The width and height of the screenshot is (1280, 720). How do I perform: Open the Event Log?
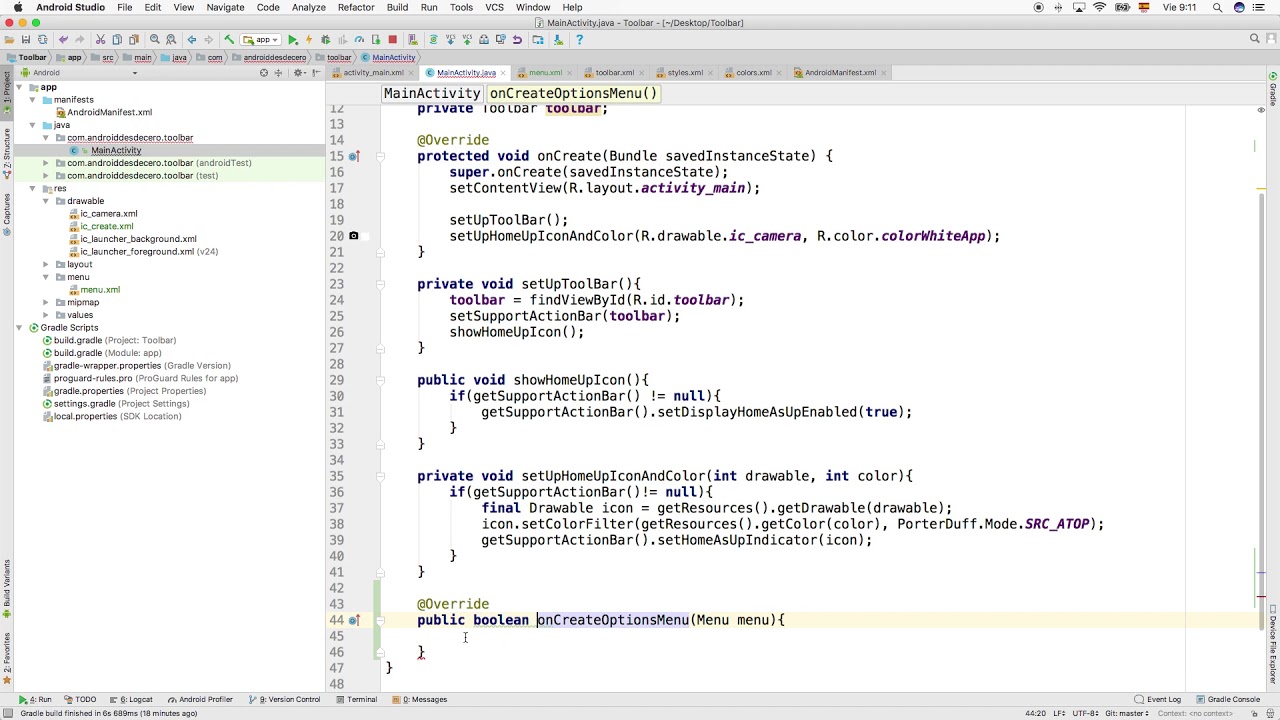[x=1158, y=699]
